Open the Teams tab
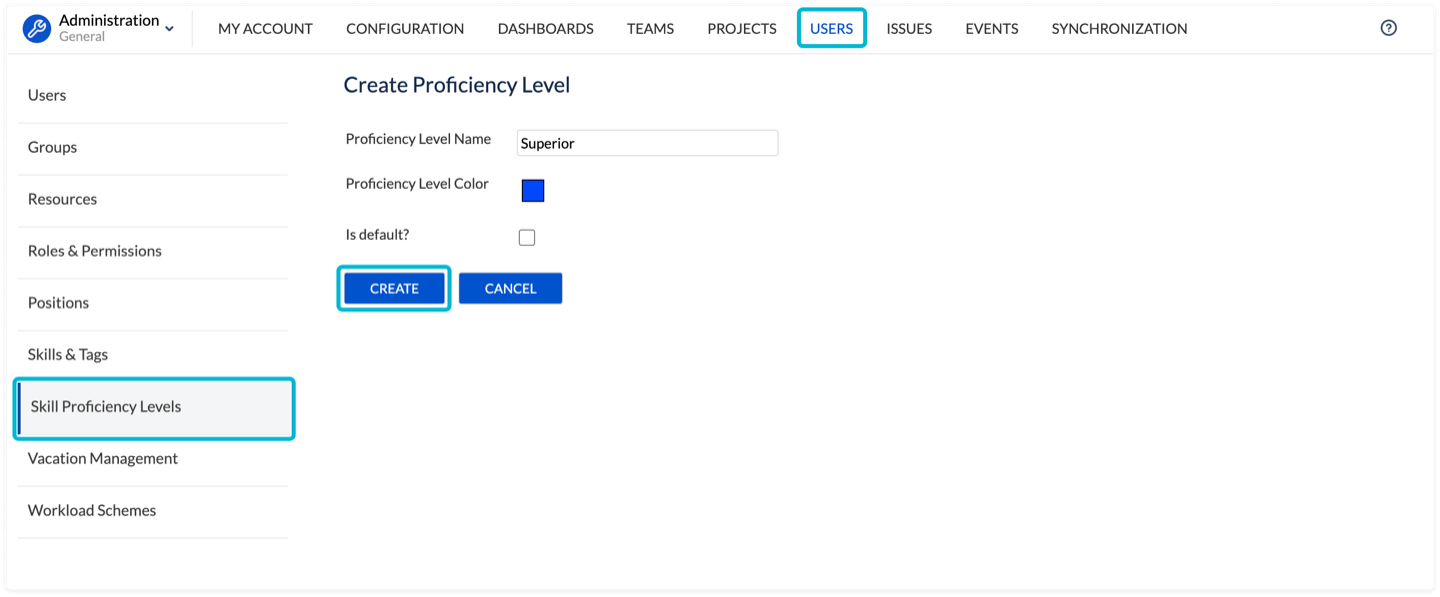The height and width of the screenshot is (597, 1440). coord(650,29)
